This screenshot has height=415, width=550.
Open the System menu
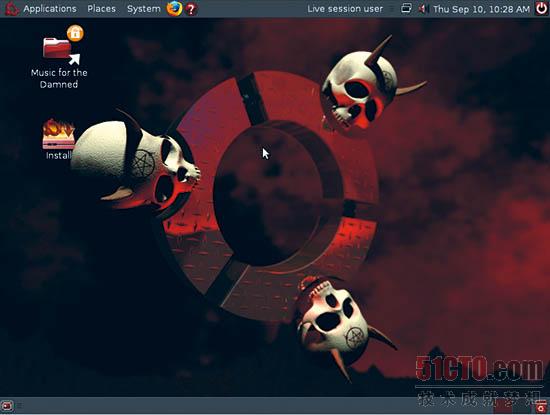(144, 9)
